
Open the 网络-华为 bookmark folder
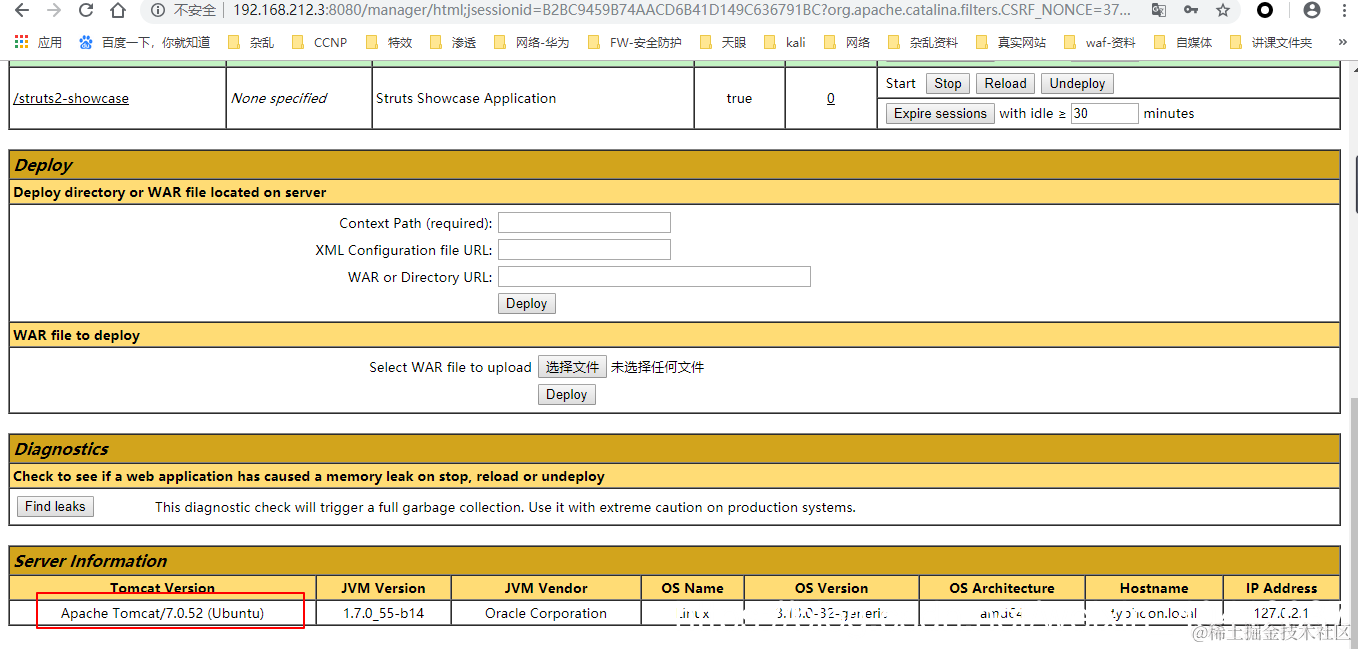tap(531, 42)
